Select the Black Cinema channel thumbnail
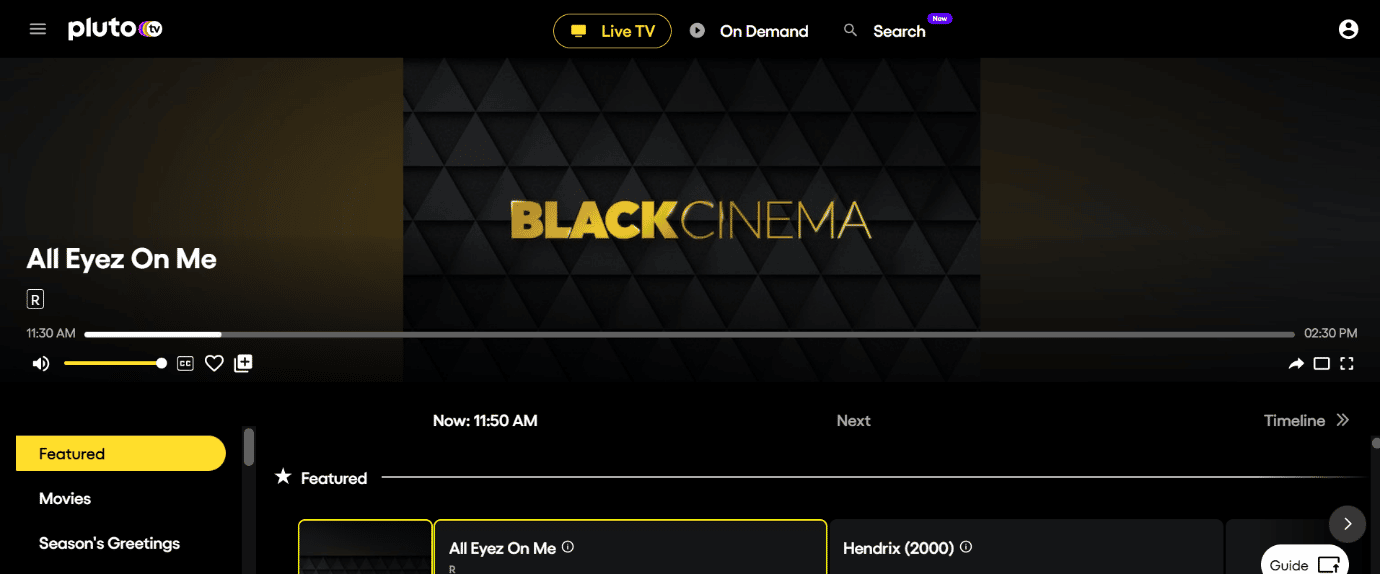The width and height of the screenshot is (1380, 574). point(365,547)
